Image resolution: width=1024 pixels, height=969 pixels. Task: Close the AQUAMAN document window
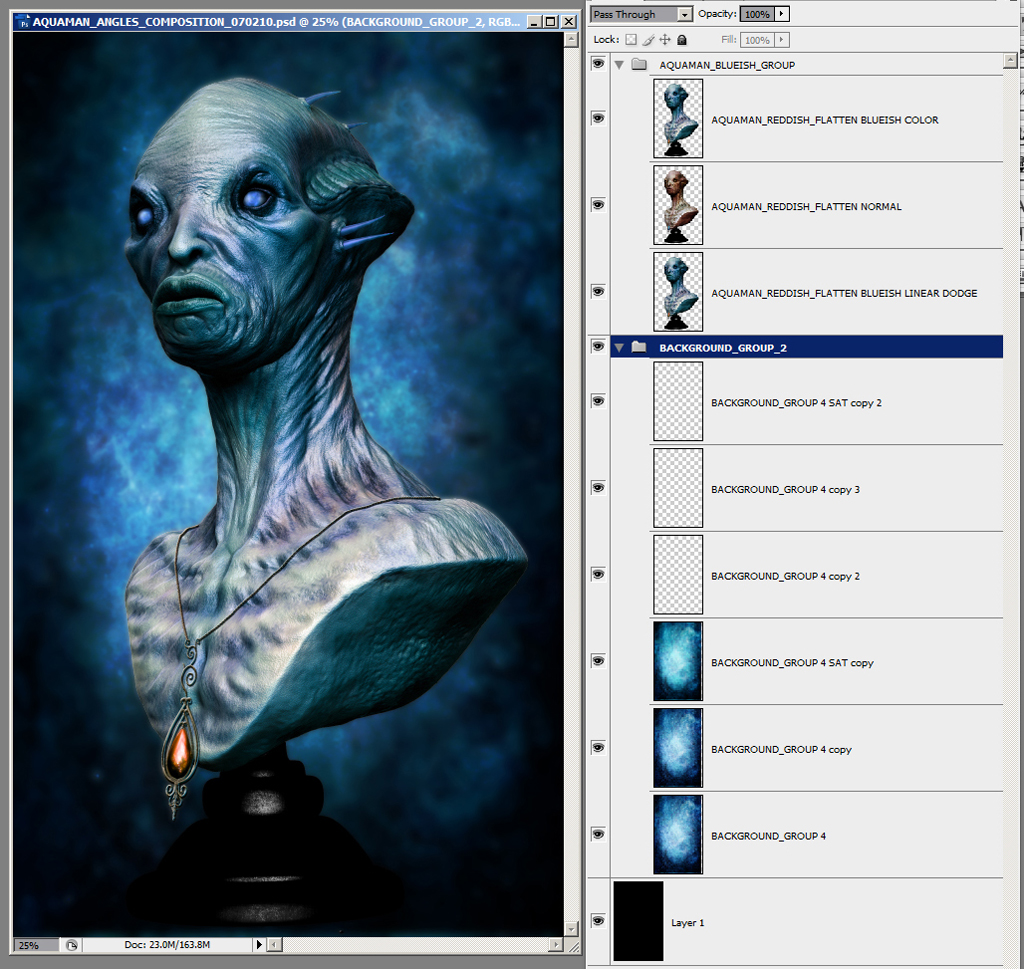[x=569, y=22]
